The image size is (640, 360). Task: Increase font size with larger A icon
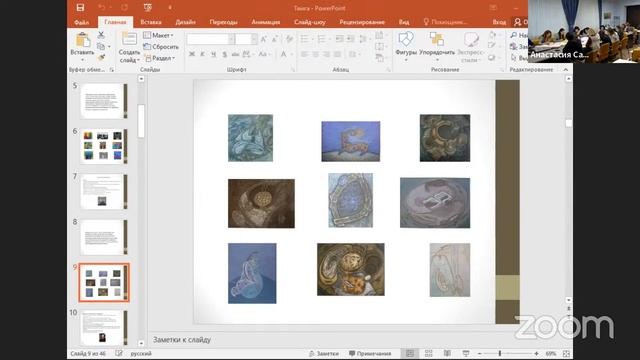pyautogui.click(x=264, y=39)
